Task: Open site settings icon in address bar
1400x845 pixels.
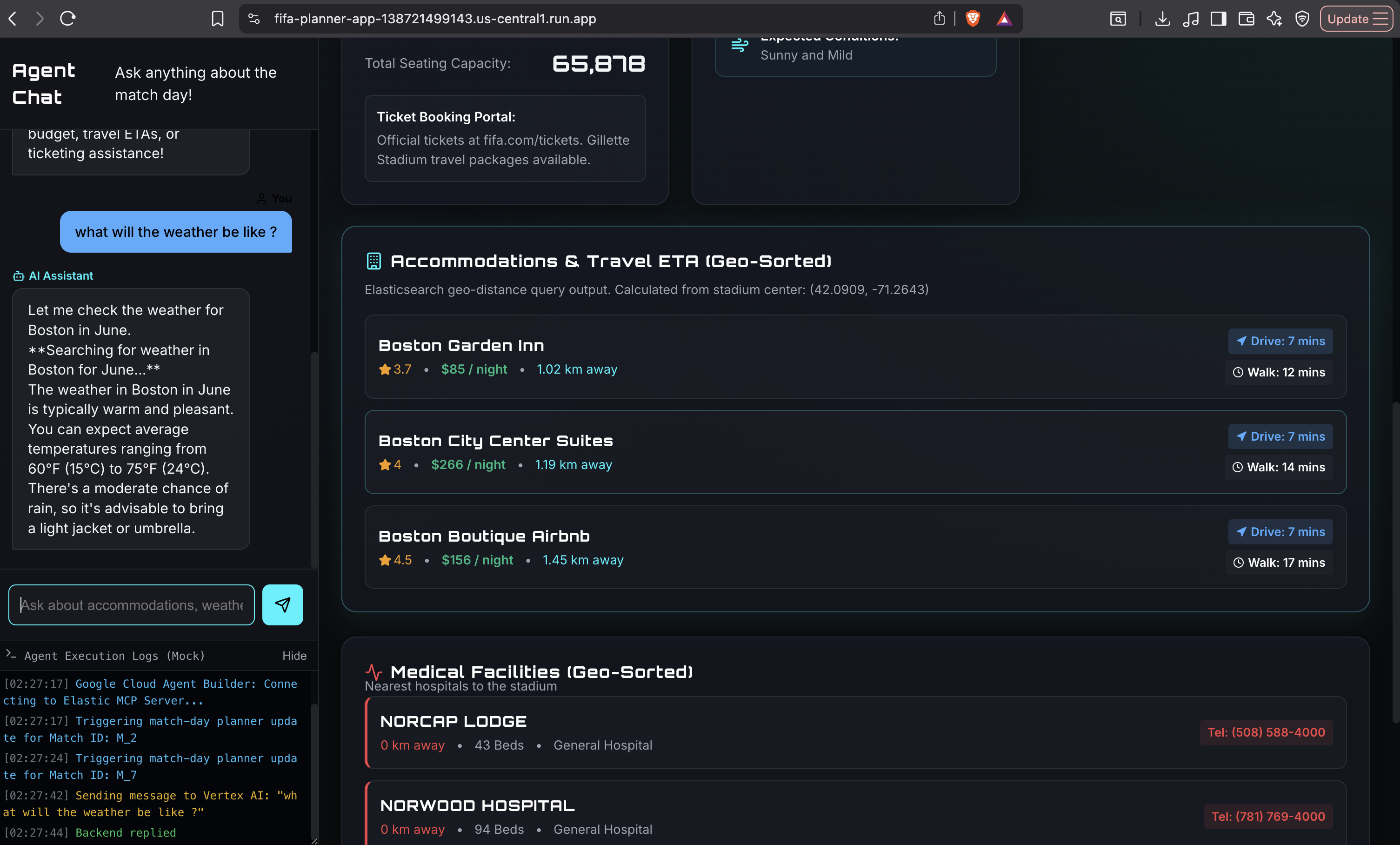Action: [254, 19]
